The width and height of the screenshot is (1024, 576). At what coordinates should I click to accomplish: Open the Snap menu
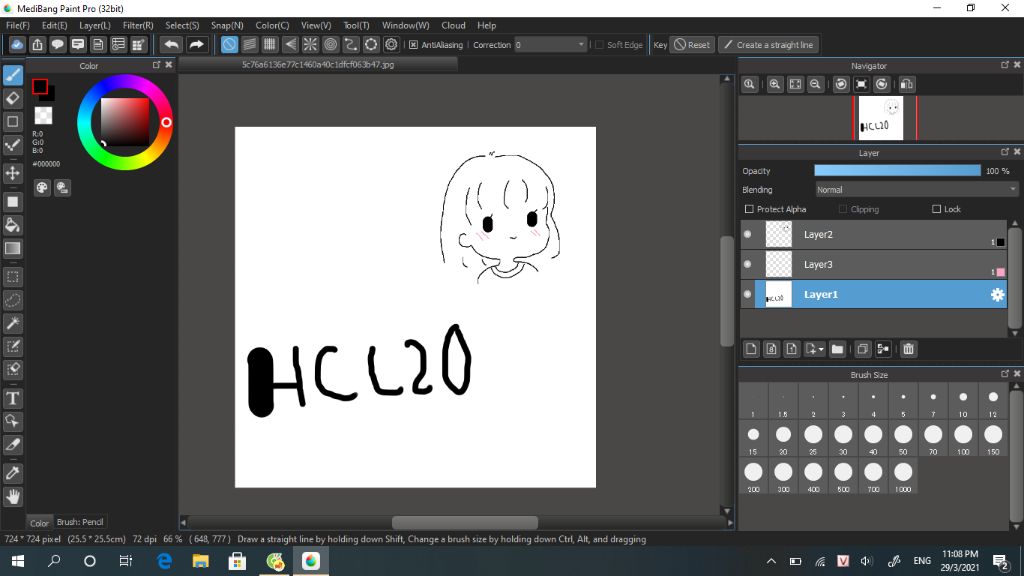pos(227,25)
